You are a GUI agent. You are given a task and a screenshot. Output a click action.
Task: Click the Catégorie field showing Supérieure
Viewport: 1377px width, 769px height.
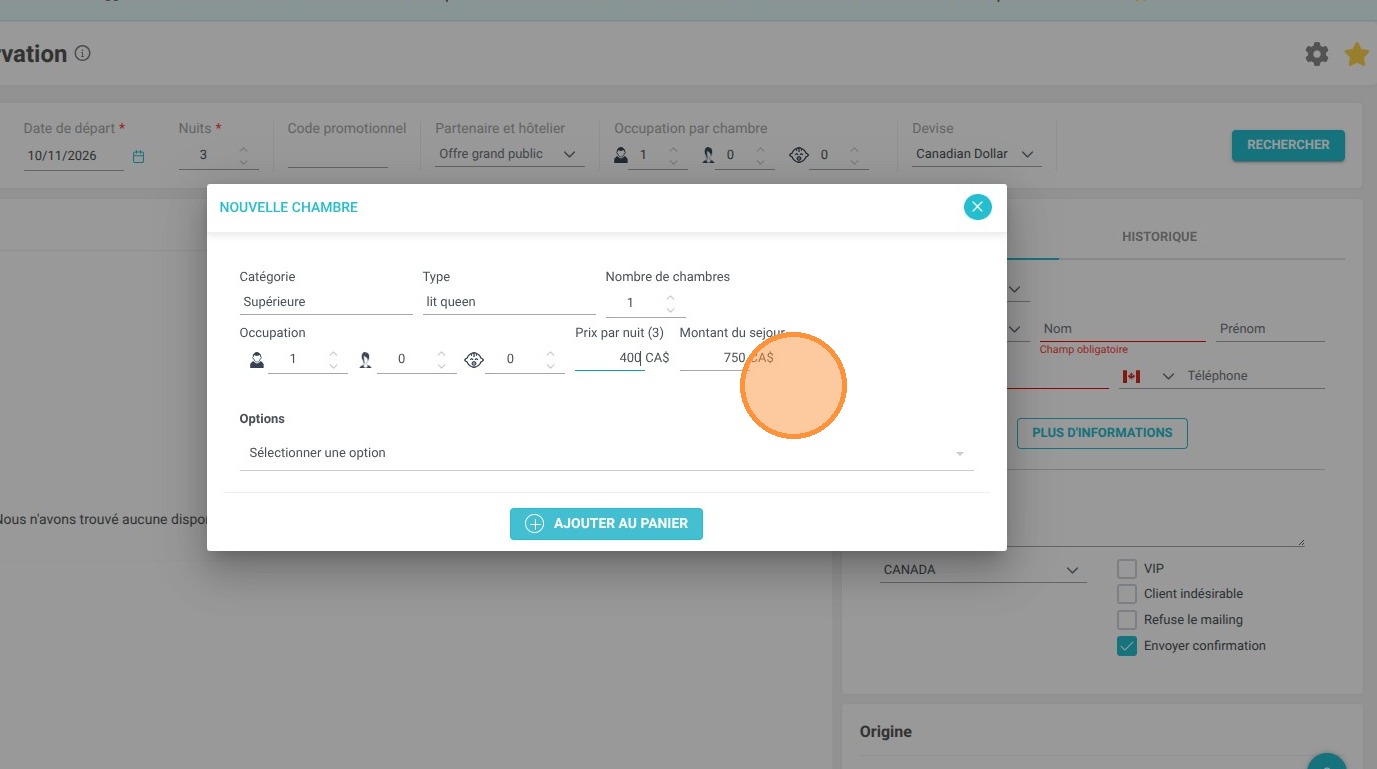326,302
